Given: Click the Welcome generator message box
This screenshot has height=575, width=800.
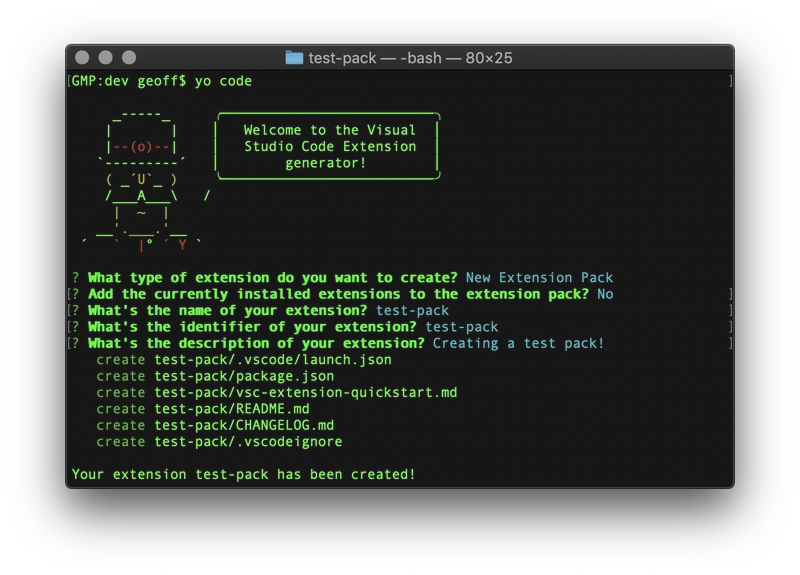Looking at the screenshot, I should click(328, 146).
